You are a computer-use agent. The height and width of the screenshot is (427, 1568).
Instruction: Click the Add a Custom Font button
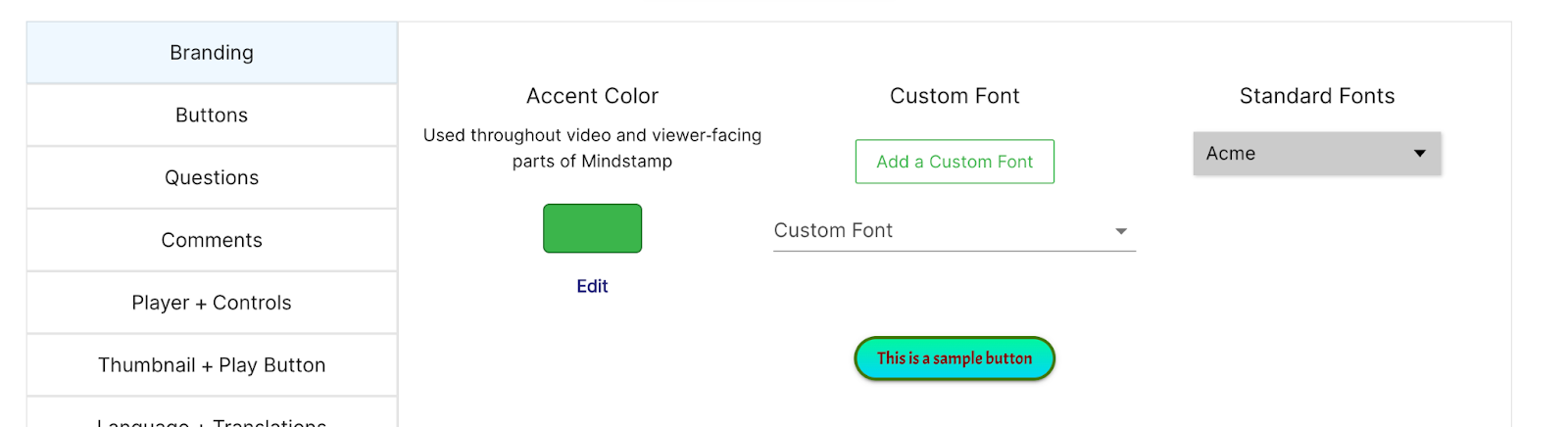click(955, 162)
